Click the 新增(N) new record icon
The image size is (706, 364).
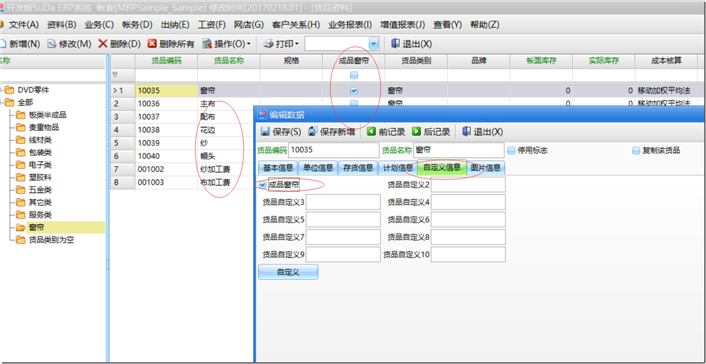coord(3,44)
